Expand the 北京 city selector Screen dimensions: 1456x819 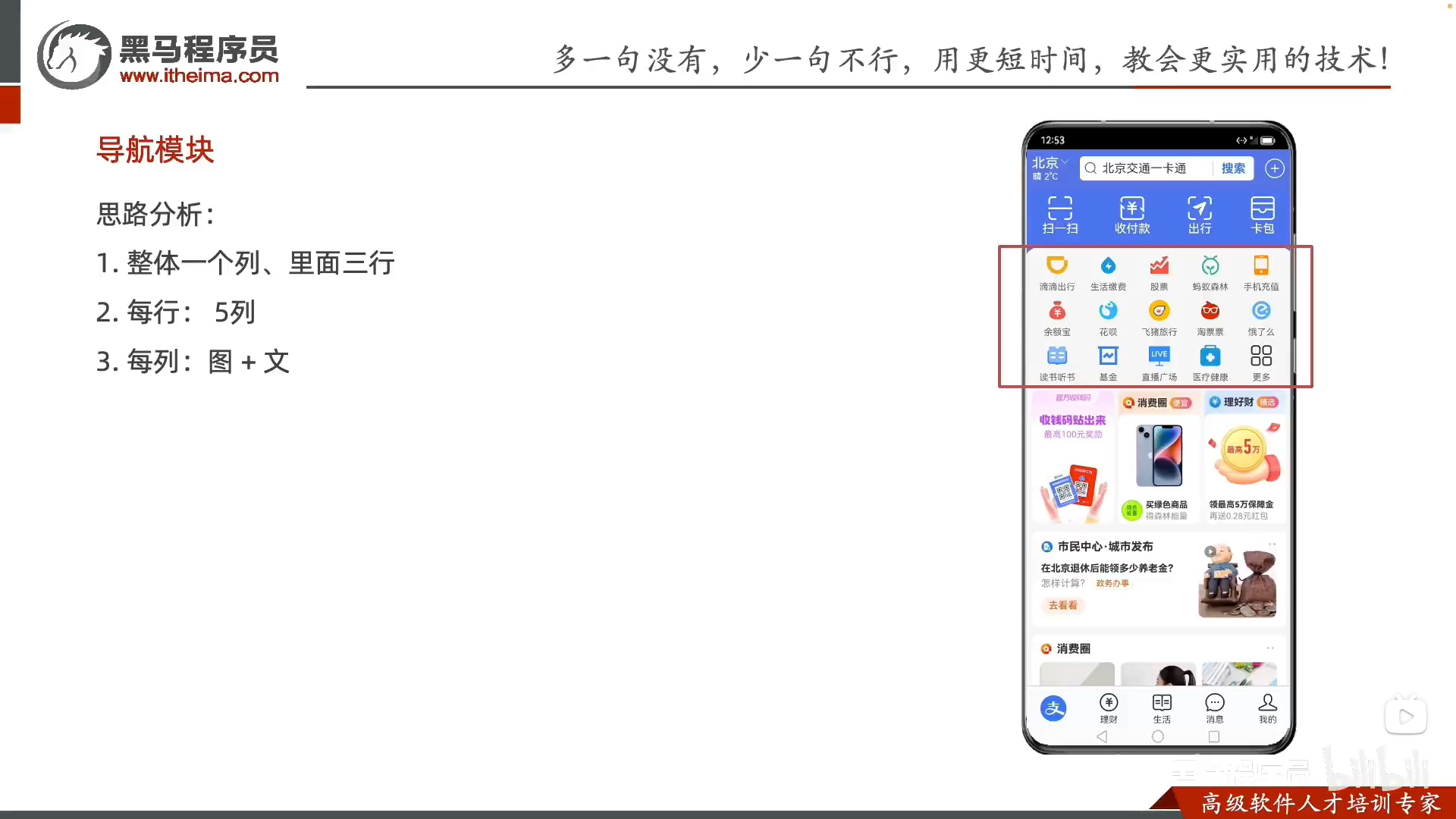point(1050,163)
